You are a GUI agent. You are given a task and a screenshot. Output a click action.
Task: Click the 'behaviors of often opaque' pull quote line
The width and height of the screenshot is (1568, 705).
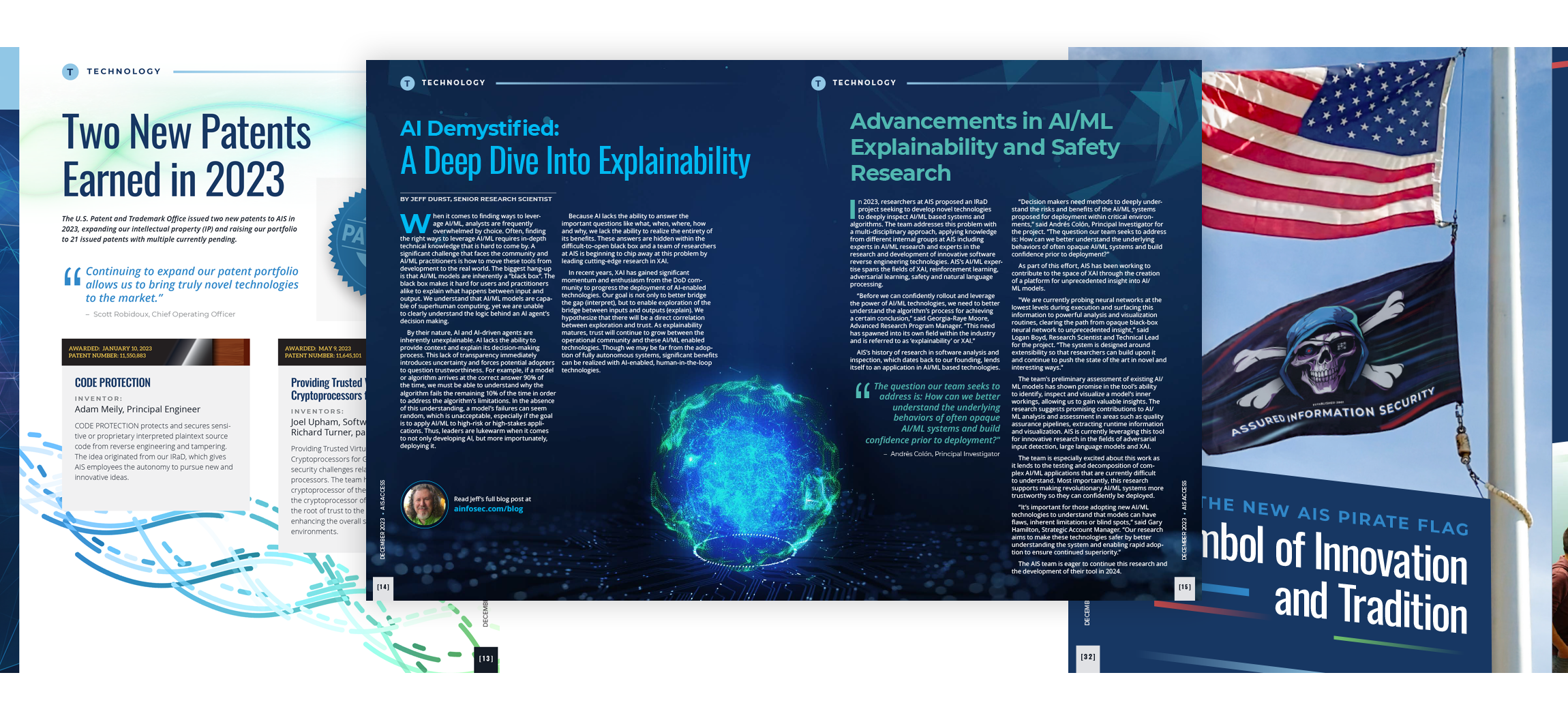pos(946,418)
